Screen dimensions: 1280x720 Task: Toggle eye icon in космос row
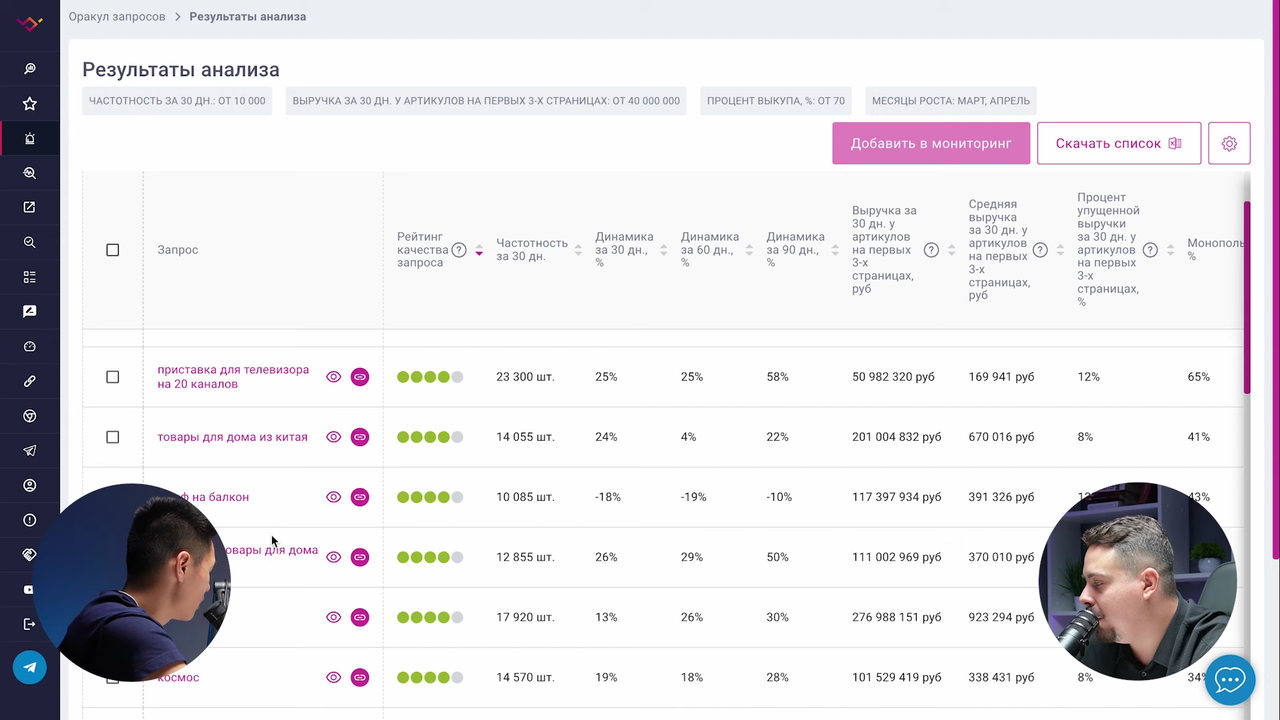click(x=334, y=677)
